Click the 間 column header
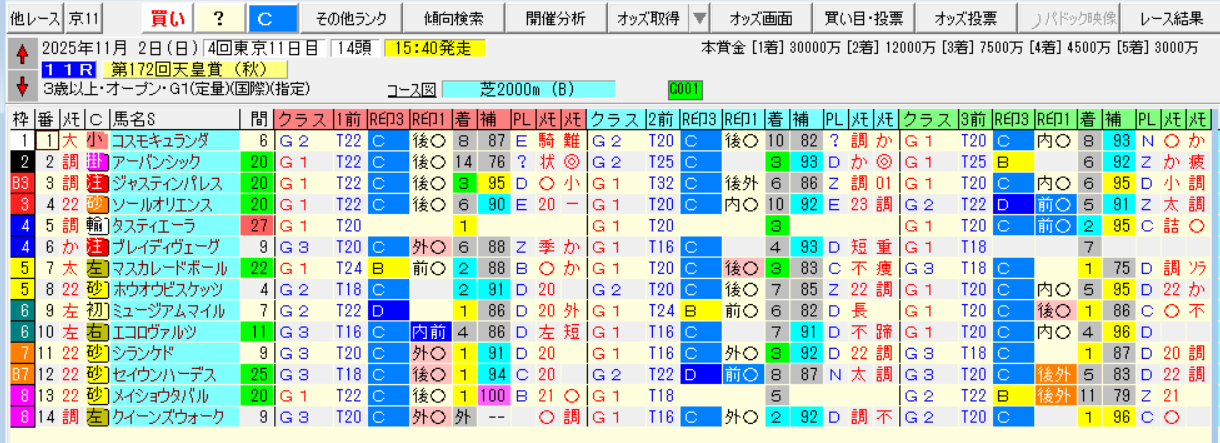 click(x=259, y=119)
